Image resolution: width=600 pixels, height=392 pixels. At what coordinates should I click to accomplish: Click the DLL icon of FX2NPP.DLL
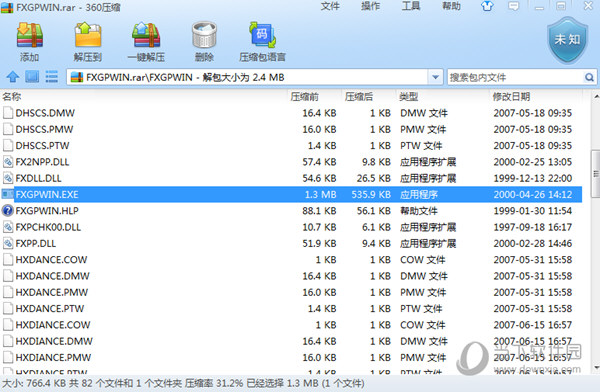click(8, 162)
